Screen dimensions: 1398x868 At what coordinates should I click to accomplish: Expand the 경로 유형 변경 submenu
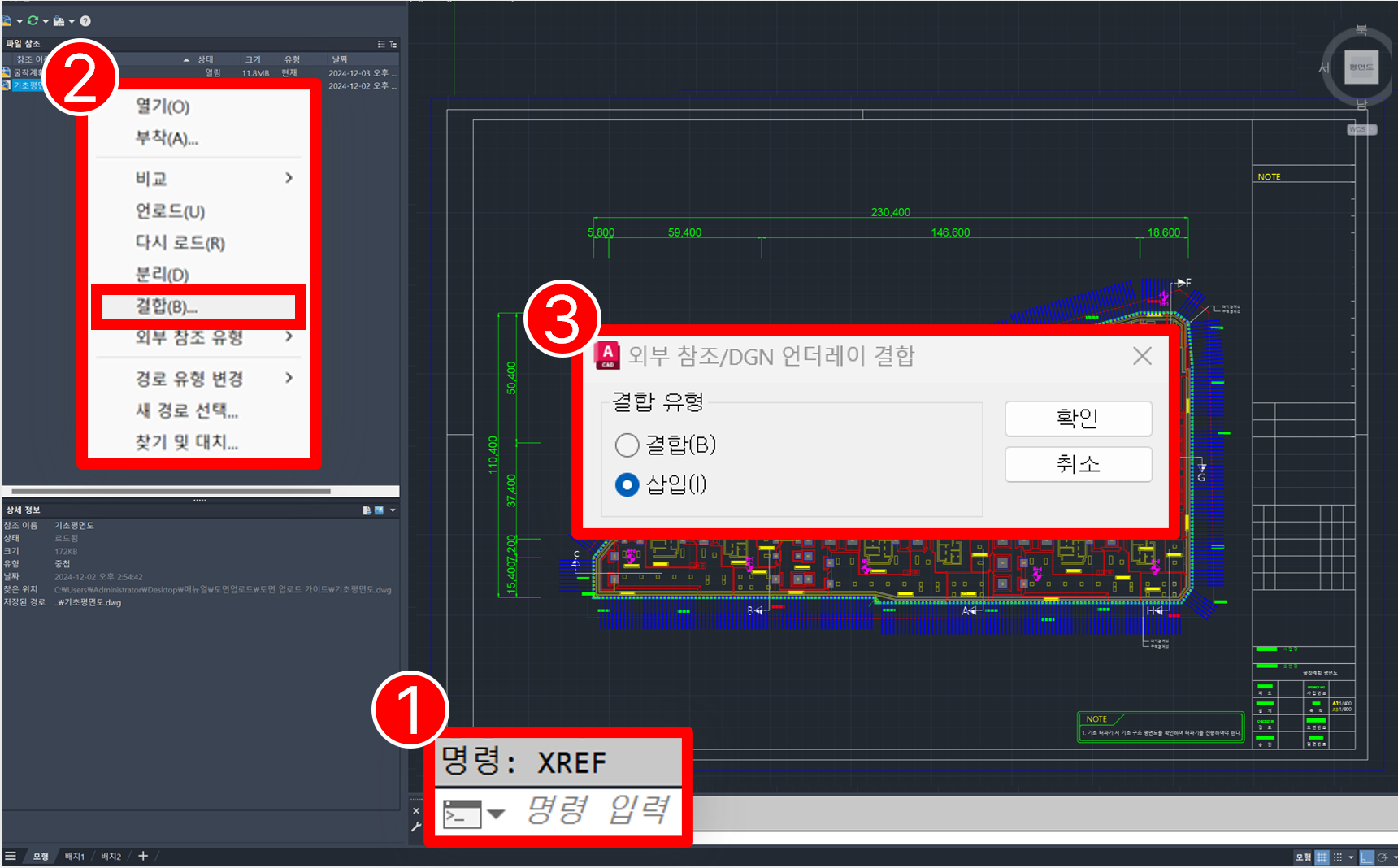(188, 377)
